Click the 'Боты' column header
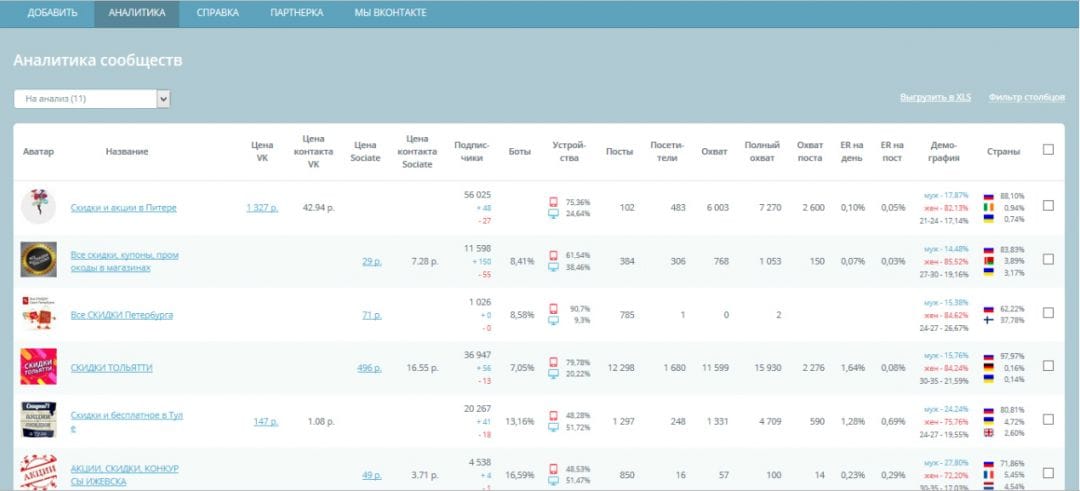Viewport: 1080px width, 491px height. coord(519,152)
